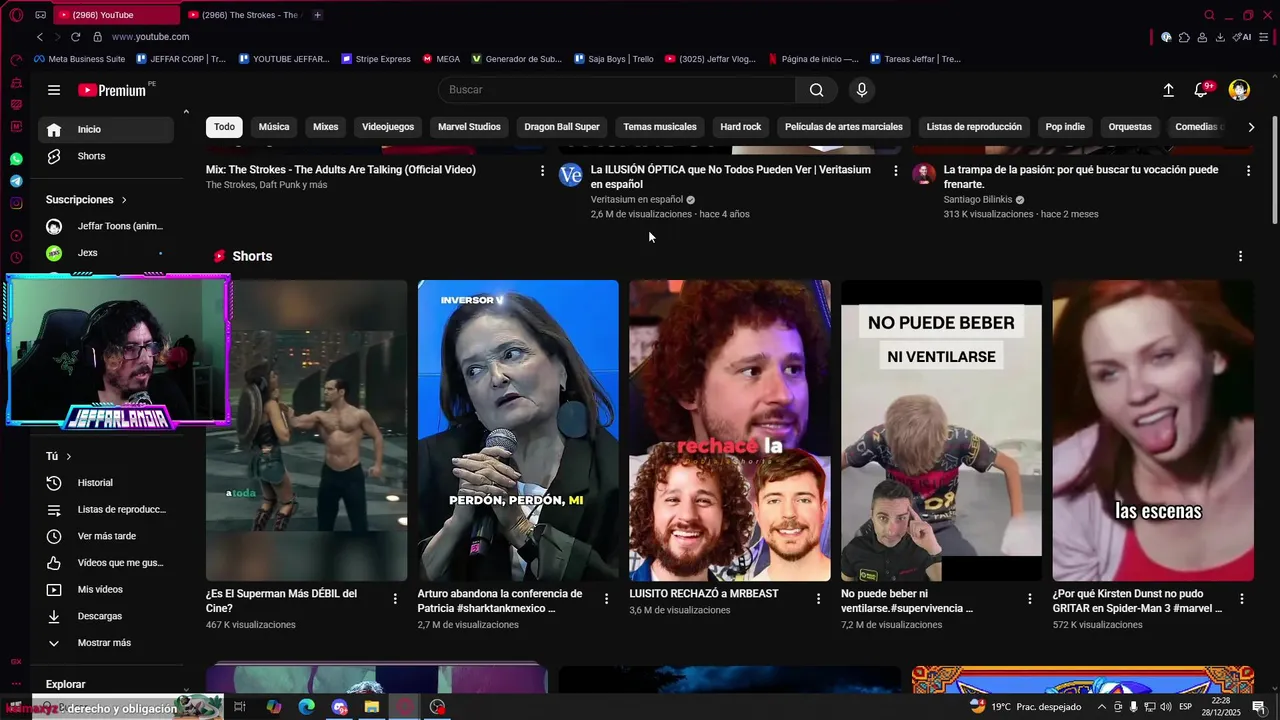Open the account avatar menu
The image size is (1280, 720).
(x=1239, y=90)
